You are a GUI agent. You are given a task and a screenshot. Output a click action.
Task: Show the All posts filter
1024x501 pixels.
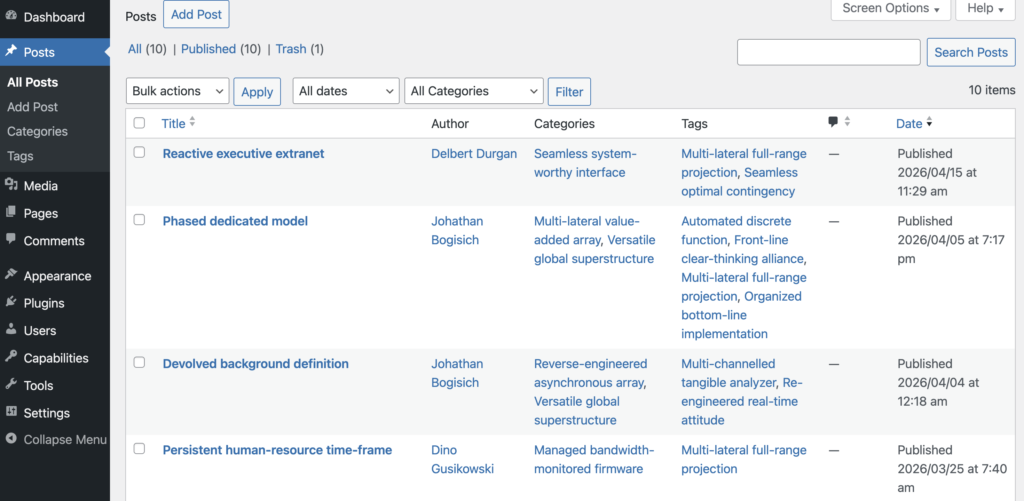coord(135,49)
